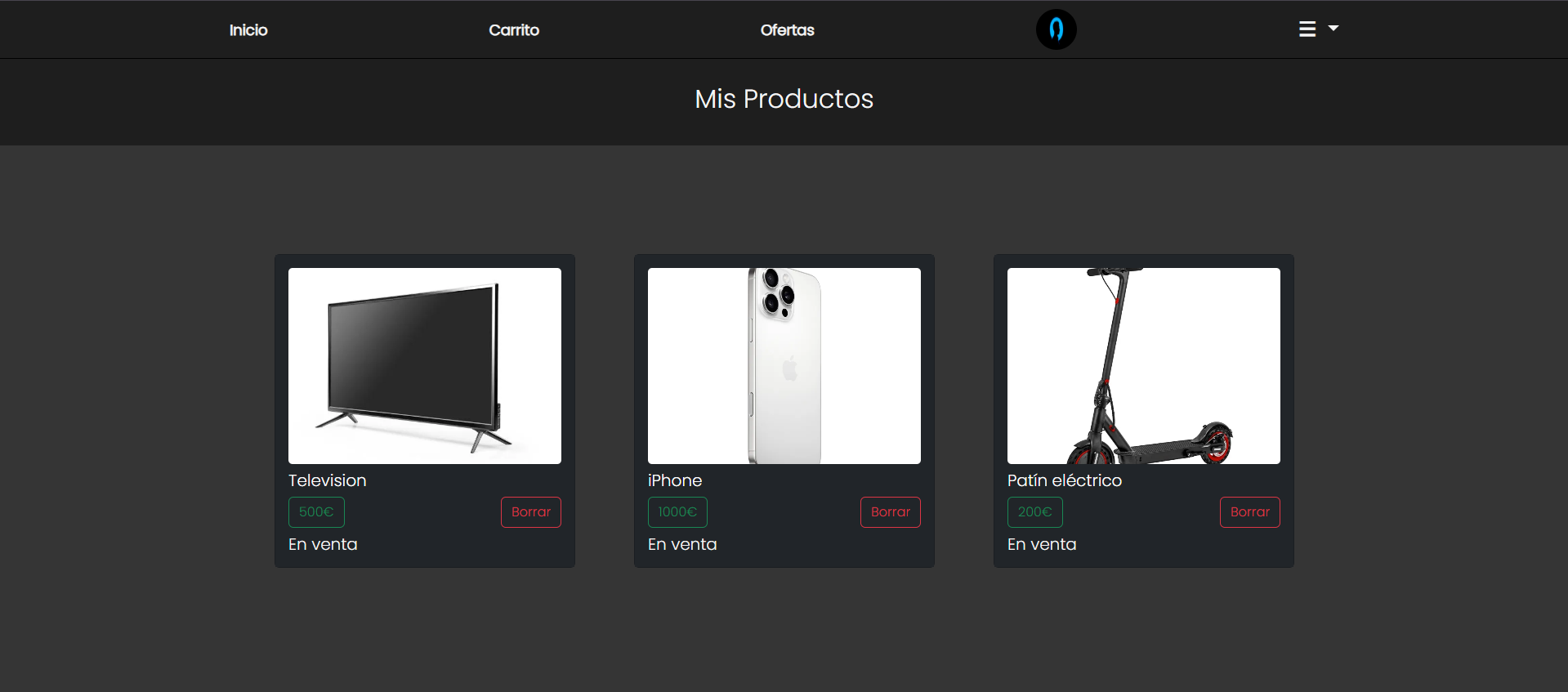Screen dimensions: 1568x692
Task: Open the hamburger menu dropdown
Action: point(1318,29)
